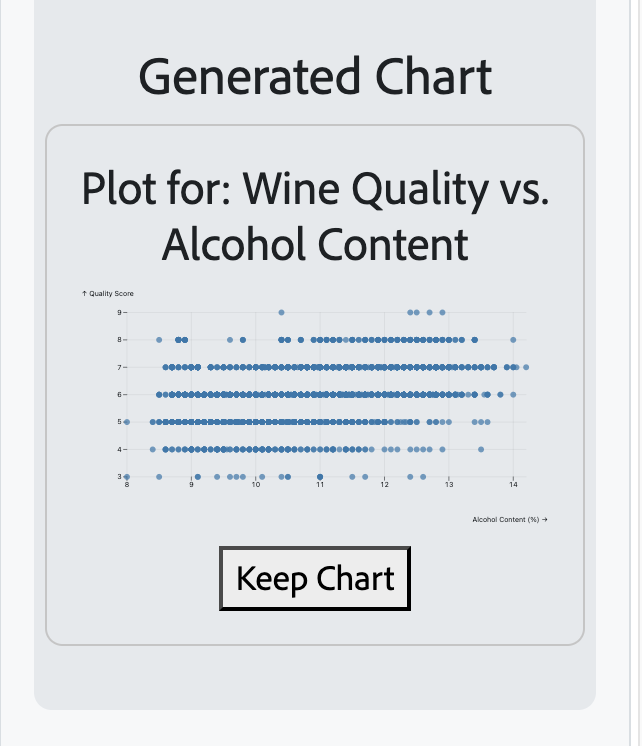Select the rightmost point on the quality 4 row

481,449
